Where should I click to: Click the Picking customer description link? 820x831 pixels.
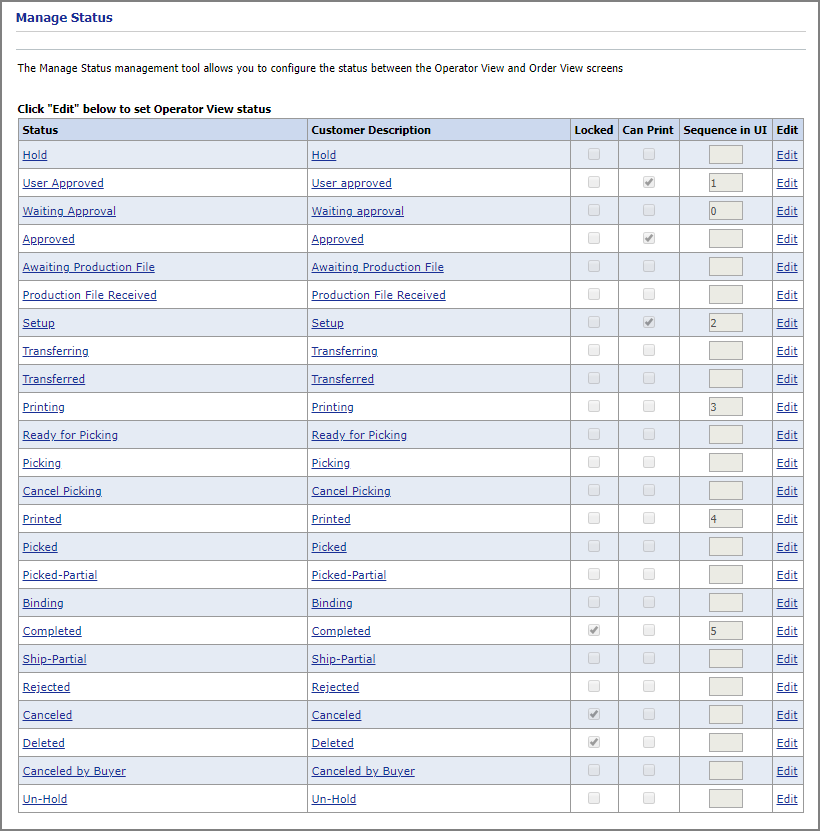[331, 463]
